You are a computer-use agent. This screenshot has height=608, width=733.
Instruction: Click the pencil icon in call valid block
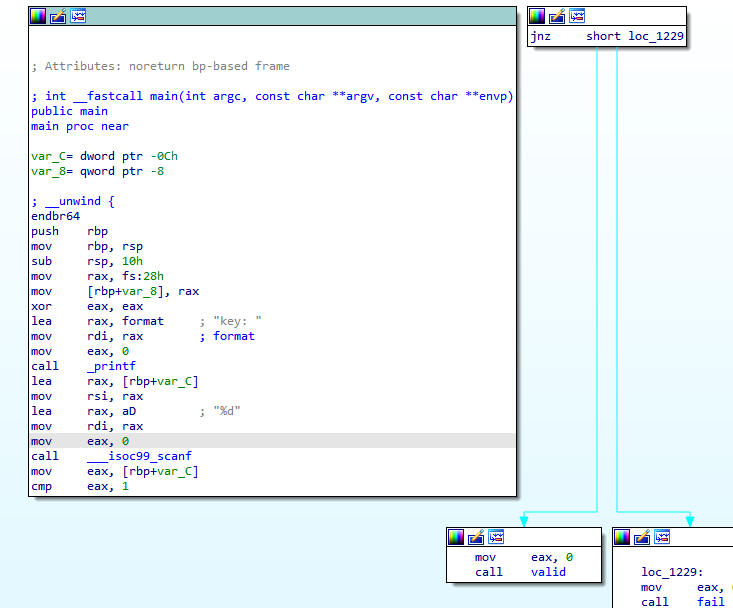(476, 537)
